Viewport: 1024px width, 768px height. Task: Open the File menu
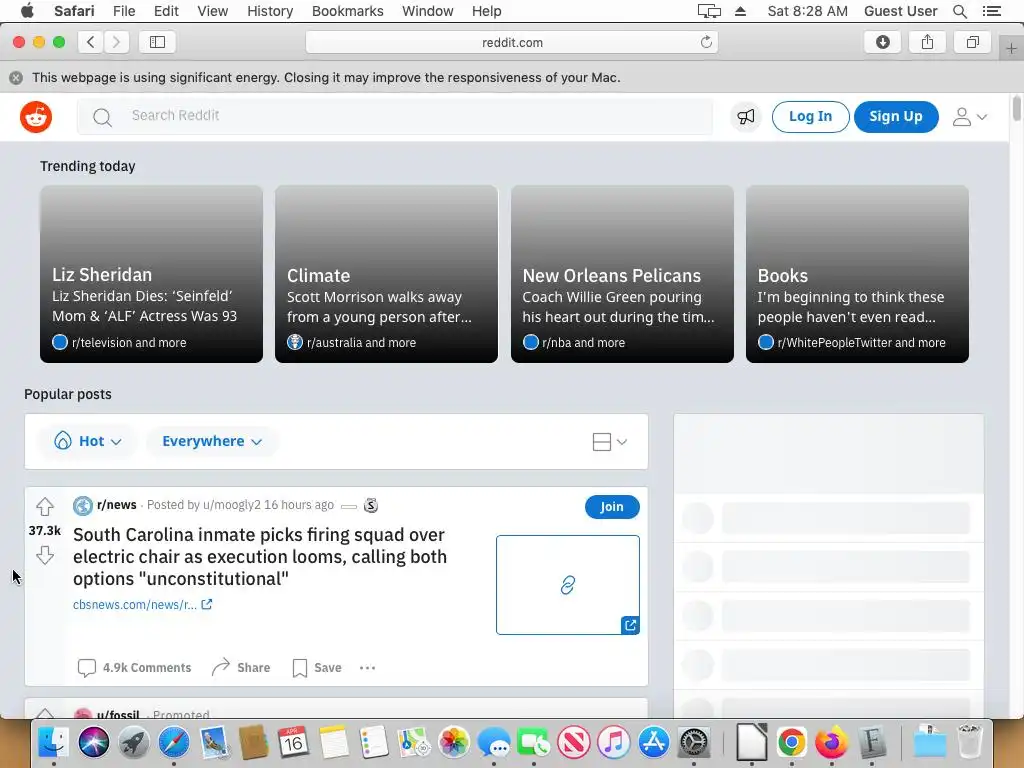pyautogui.click(x=124, y=11)
